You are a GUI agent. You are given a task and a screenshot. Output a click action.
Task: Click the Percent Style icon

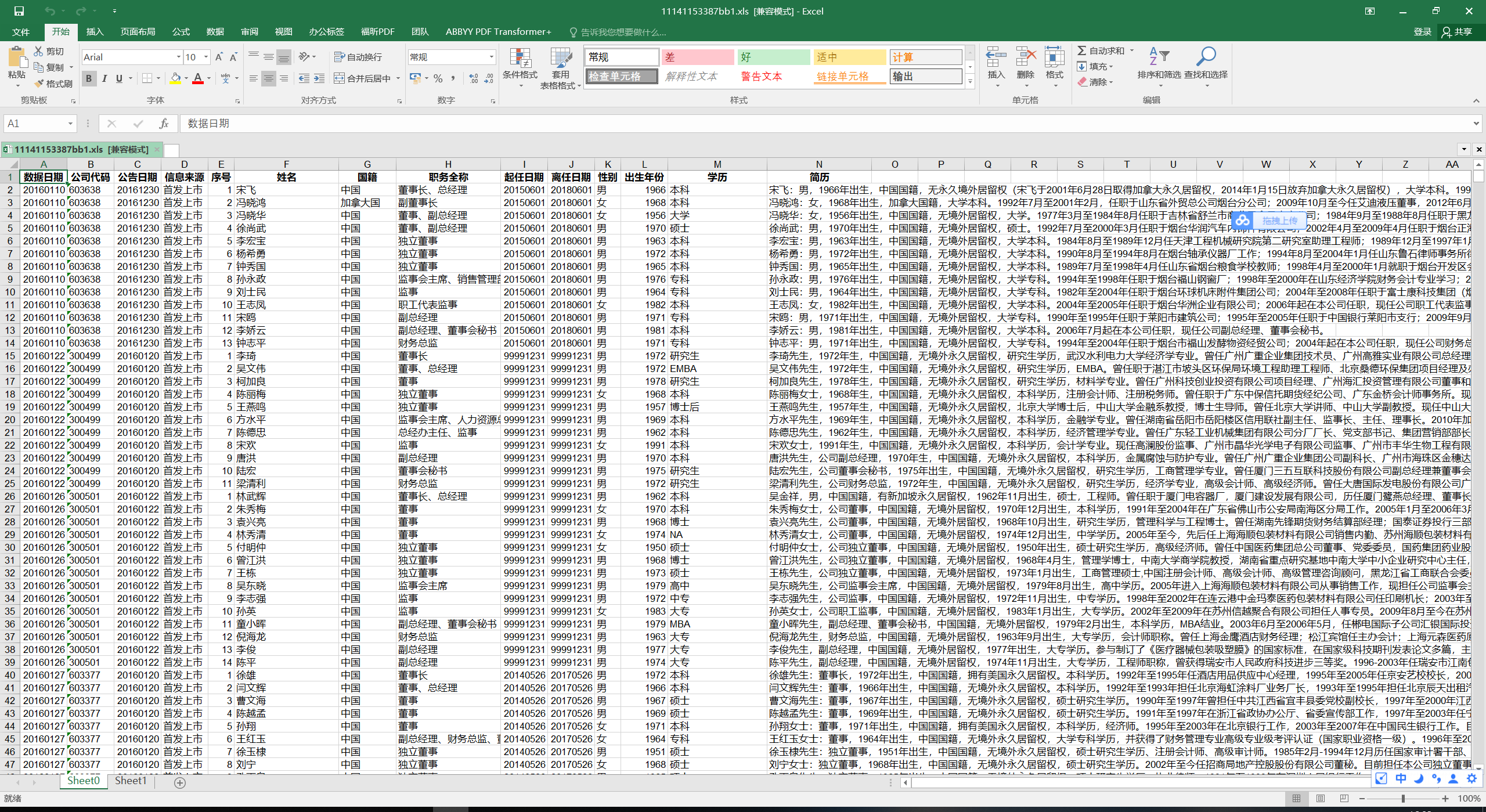[438, 78]
